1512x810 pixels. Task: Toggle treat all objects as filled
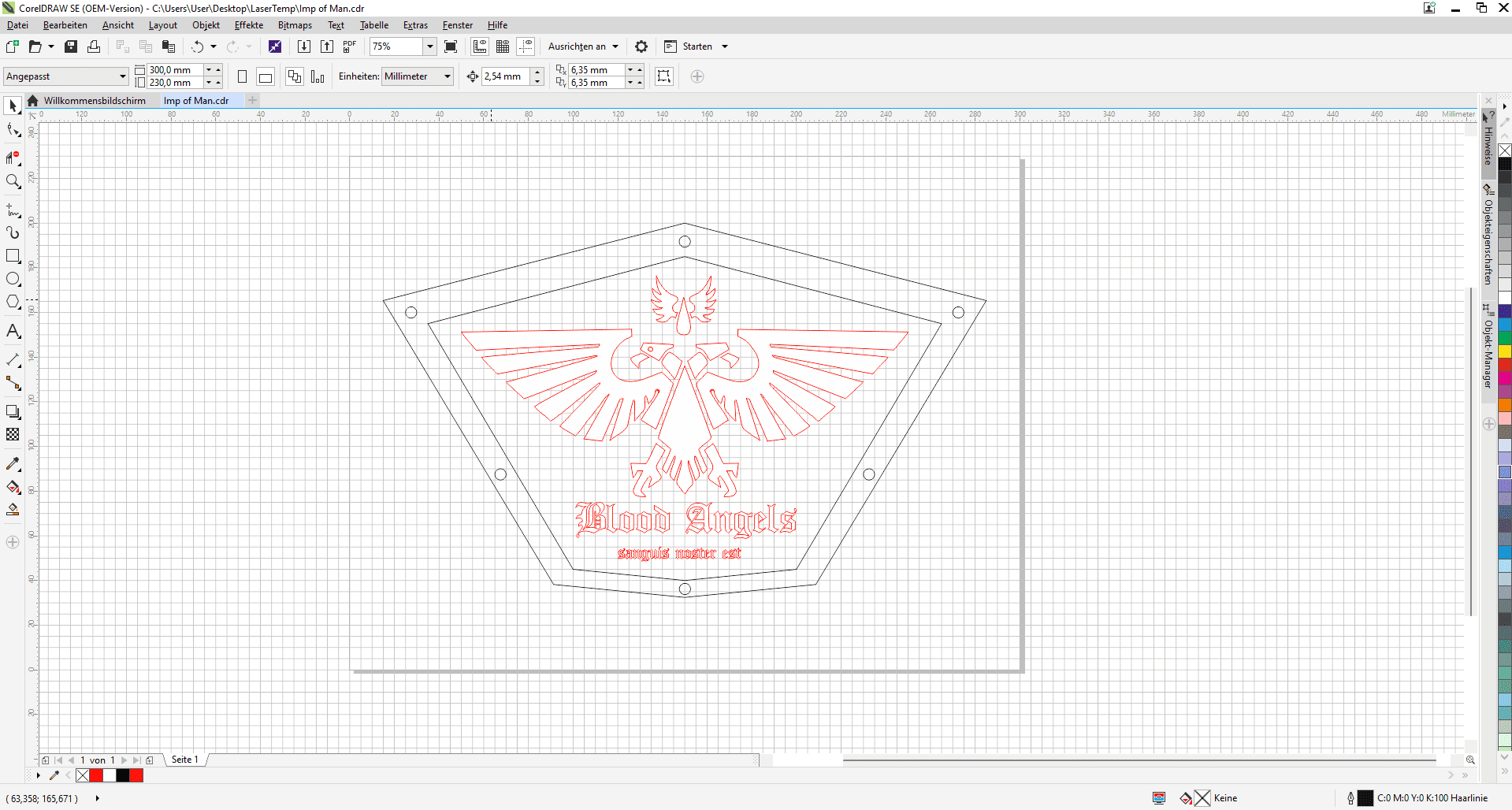point(664,76)
